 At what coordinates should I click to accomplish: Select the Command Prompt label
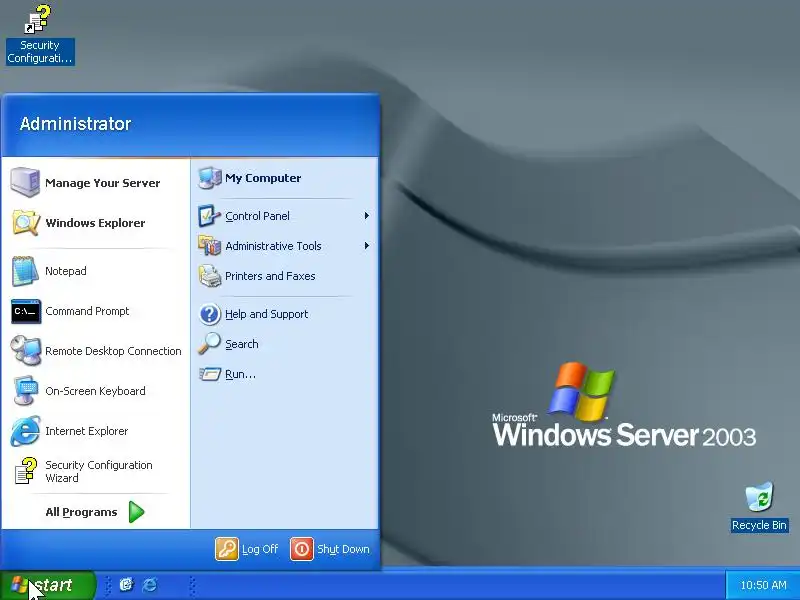[x=87, y=311]
